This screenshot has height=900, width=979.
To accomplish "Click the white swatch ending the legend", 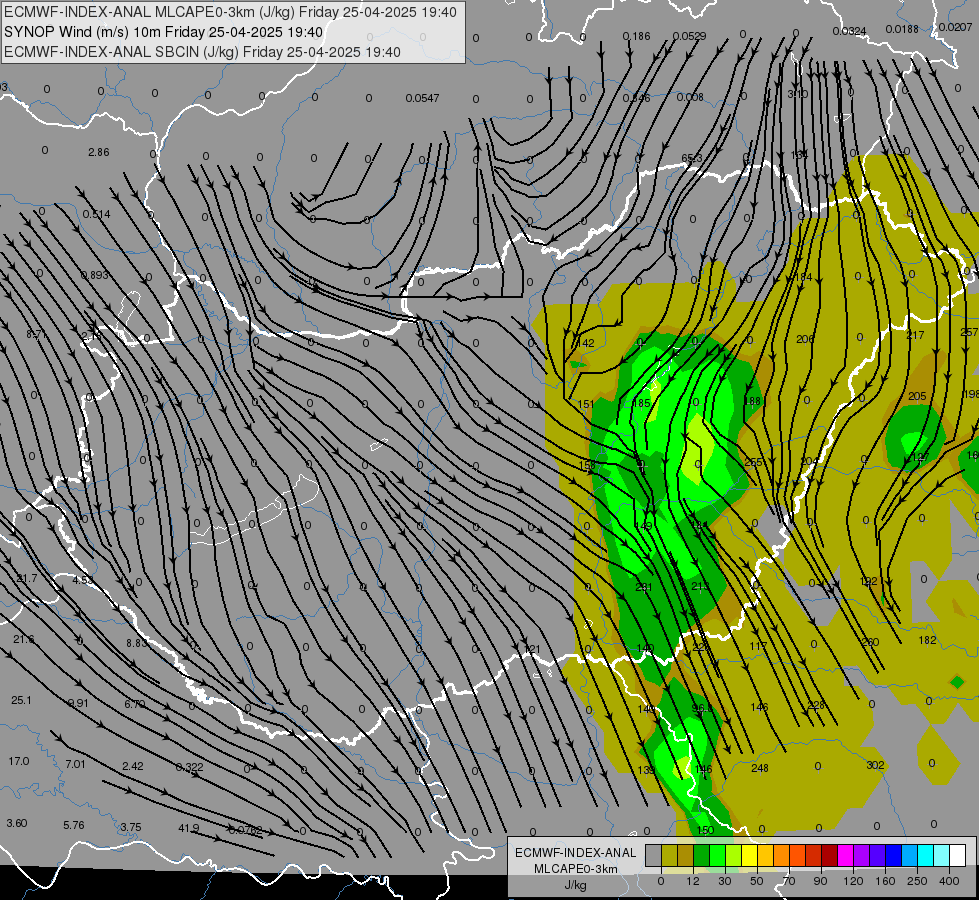I will 958,855.
